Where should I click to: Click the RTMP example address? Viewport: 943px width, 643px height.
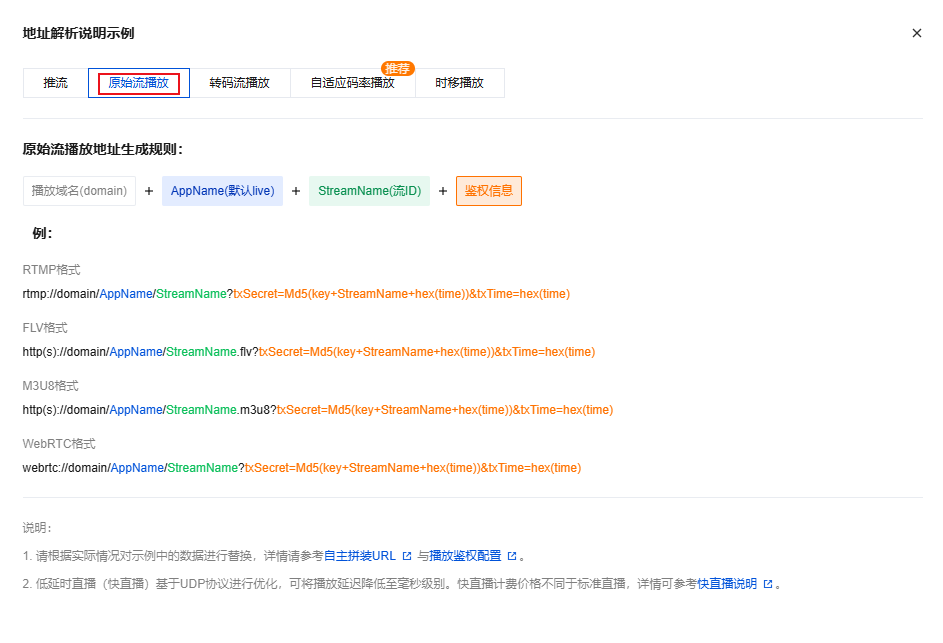click(x=296, y=294)
